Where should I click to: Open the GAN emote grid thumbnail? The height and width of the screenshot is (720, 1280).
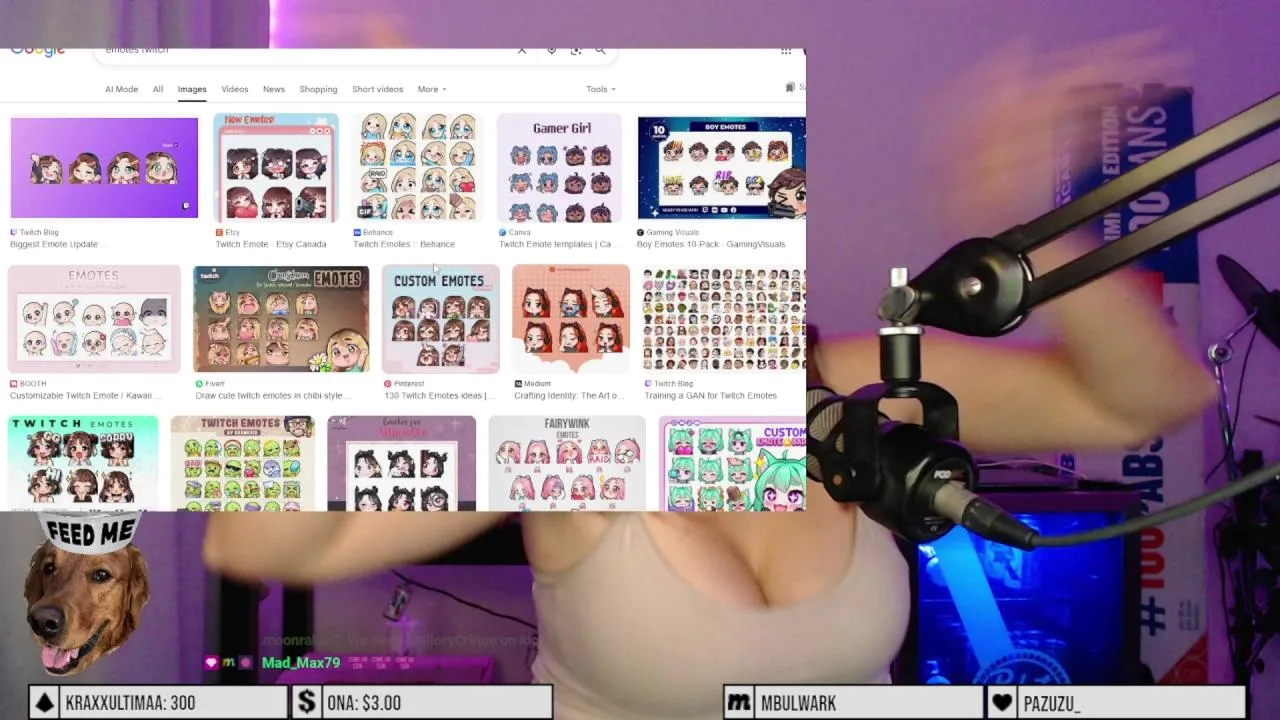click(x=724, y=319)
